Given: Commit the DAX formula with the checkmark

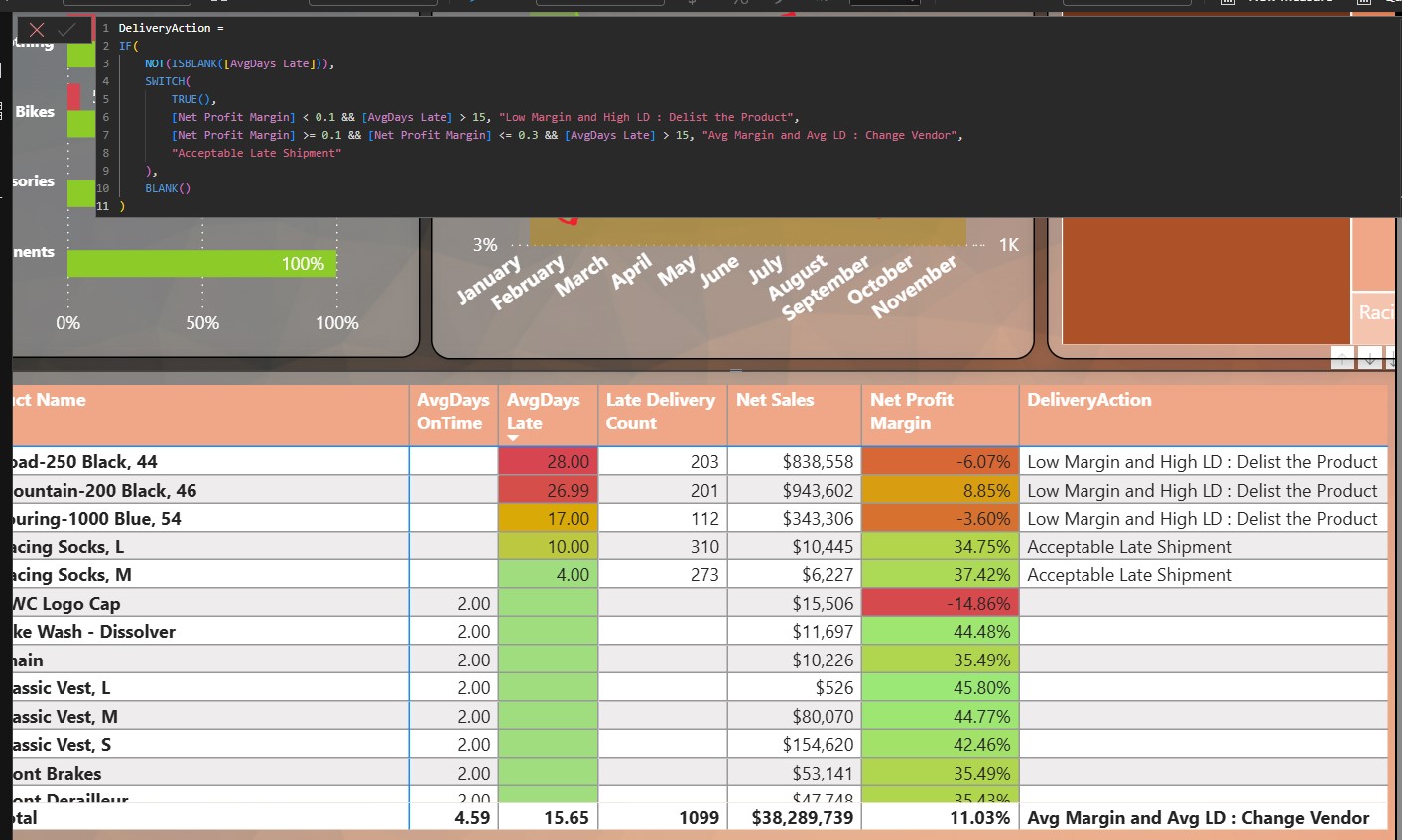Looking at the screenshot, I should click(x=66, y=30).
